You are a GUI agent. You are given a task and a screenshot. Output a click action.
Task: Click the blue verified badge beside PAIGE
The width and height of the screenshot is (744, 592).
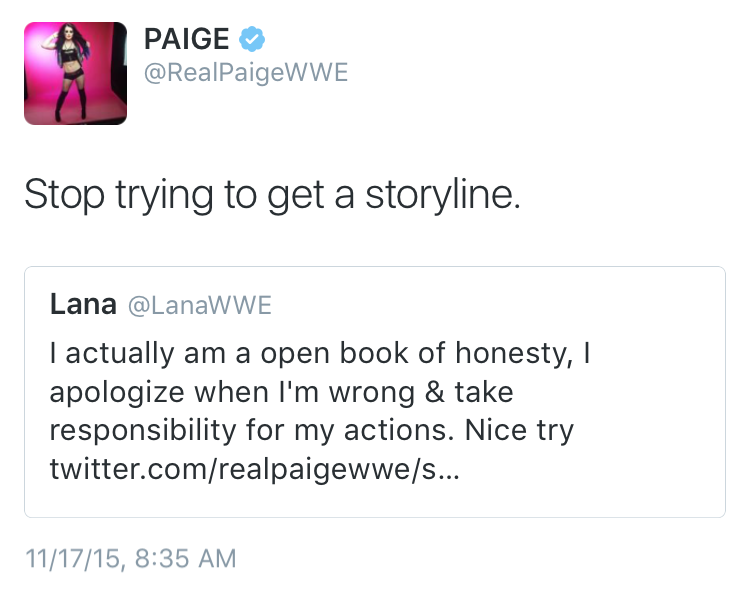(x=253, y=39)
